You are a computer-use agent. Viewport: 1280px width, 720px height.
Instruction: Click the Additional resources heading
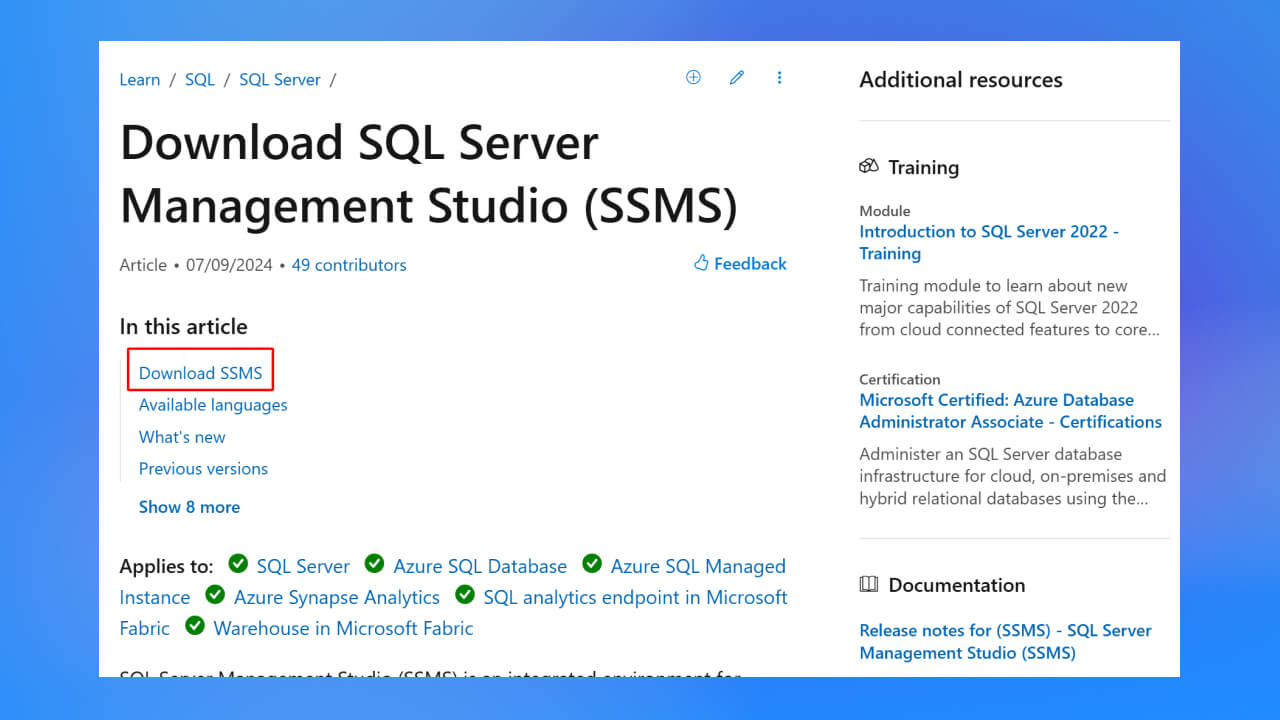[961, 80]
